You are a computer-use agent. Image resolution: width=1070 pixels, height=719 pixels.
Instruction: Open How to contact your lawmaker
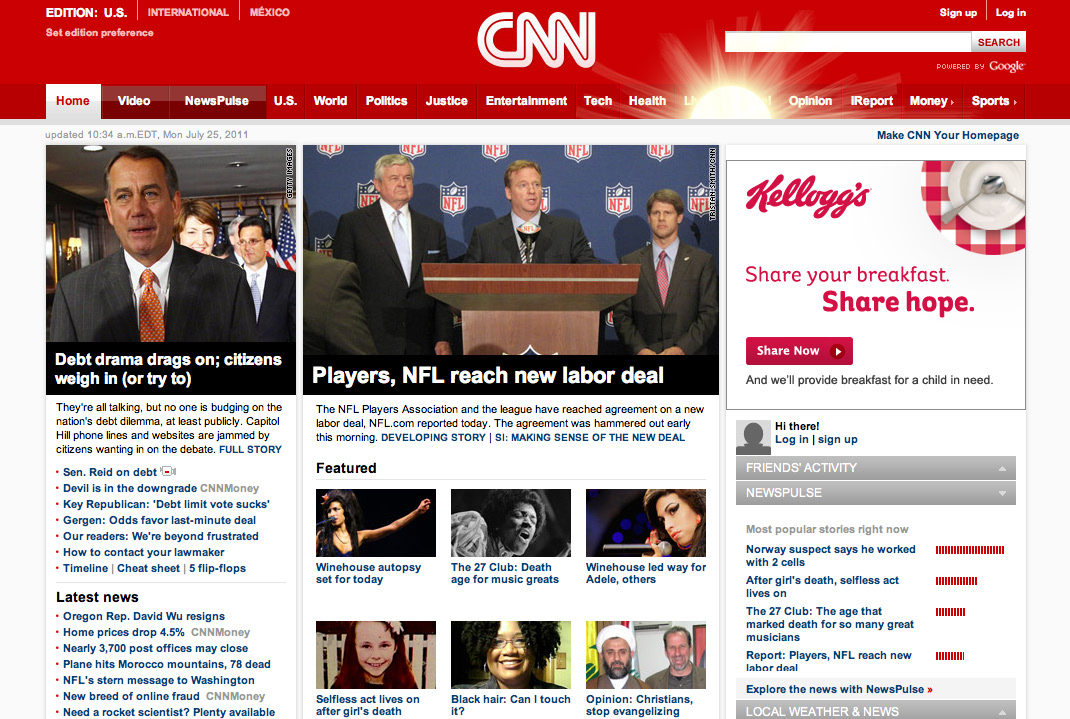tap(143, 553)
